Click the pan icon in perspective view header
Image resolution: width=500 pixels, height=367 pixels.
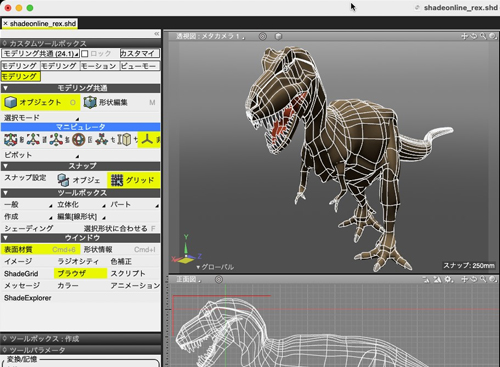464,36
